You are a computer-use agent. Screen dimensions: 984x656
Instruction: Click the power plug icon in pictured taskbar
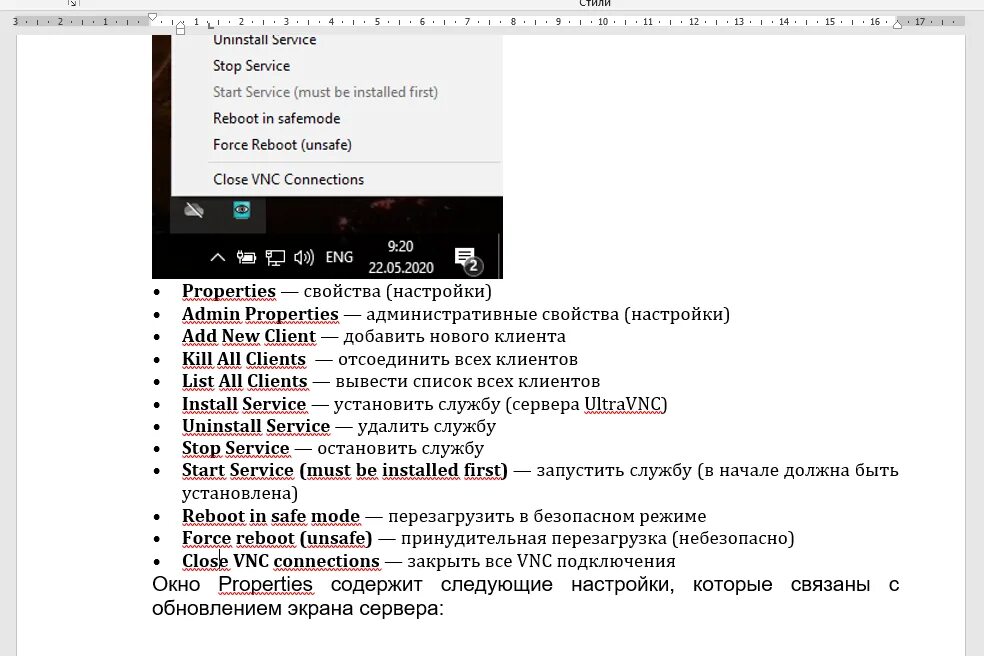[246, 257]
